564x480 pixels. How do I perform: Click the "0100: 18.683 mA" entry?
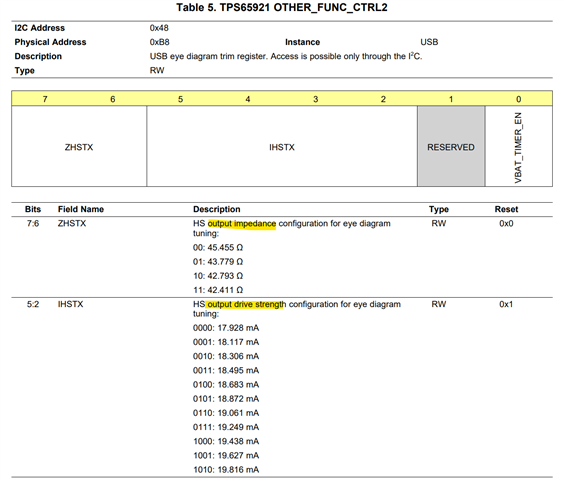(226, 385)
